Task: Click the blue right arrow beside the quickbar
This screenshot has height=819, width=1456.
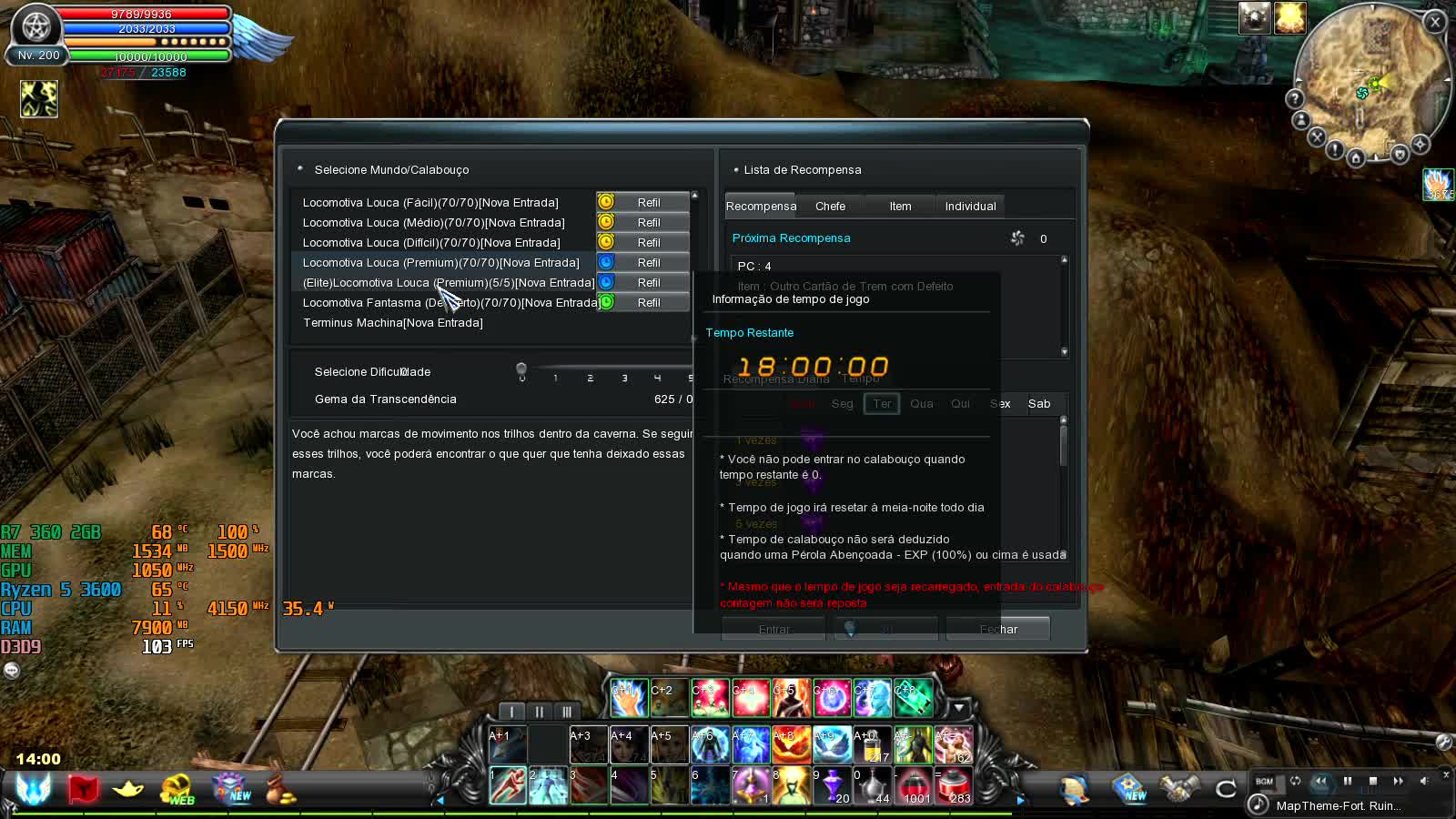Action: [x=1020, y=800]
